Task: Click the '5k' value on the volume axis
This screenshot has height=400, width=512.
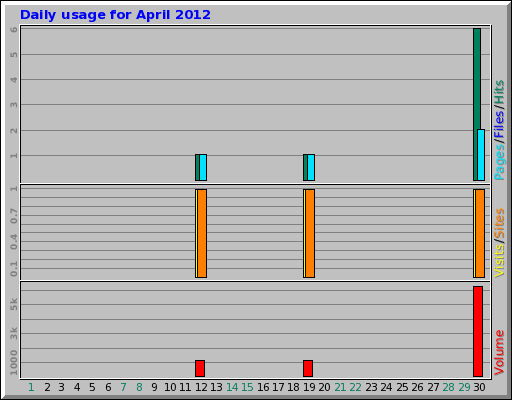Action: (14, 304)
